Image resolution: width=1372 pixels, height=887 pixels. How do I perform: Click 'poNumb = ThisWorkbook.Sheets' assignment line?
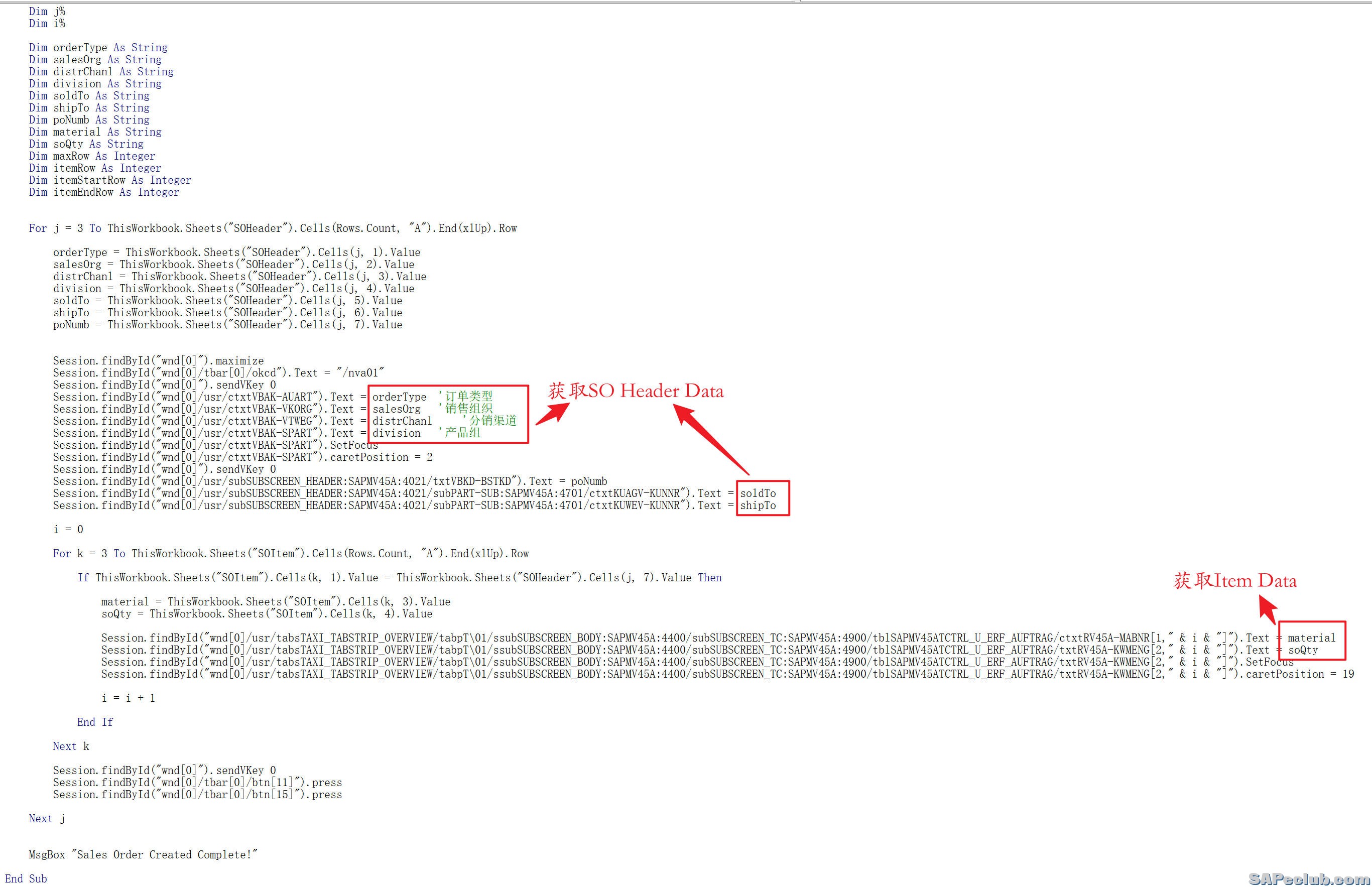coord(227,325)
